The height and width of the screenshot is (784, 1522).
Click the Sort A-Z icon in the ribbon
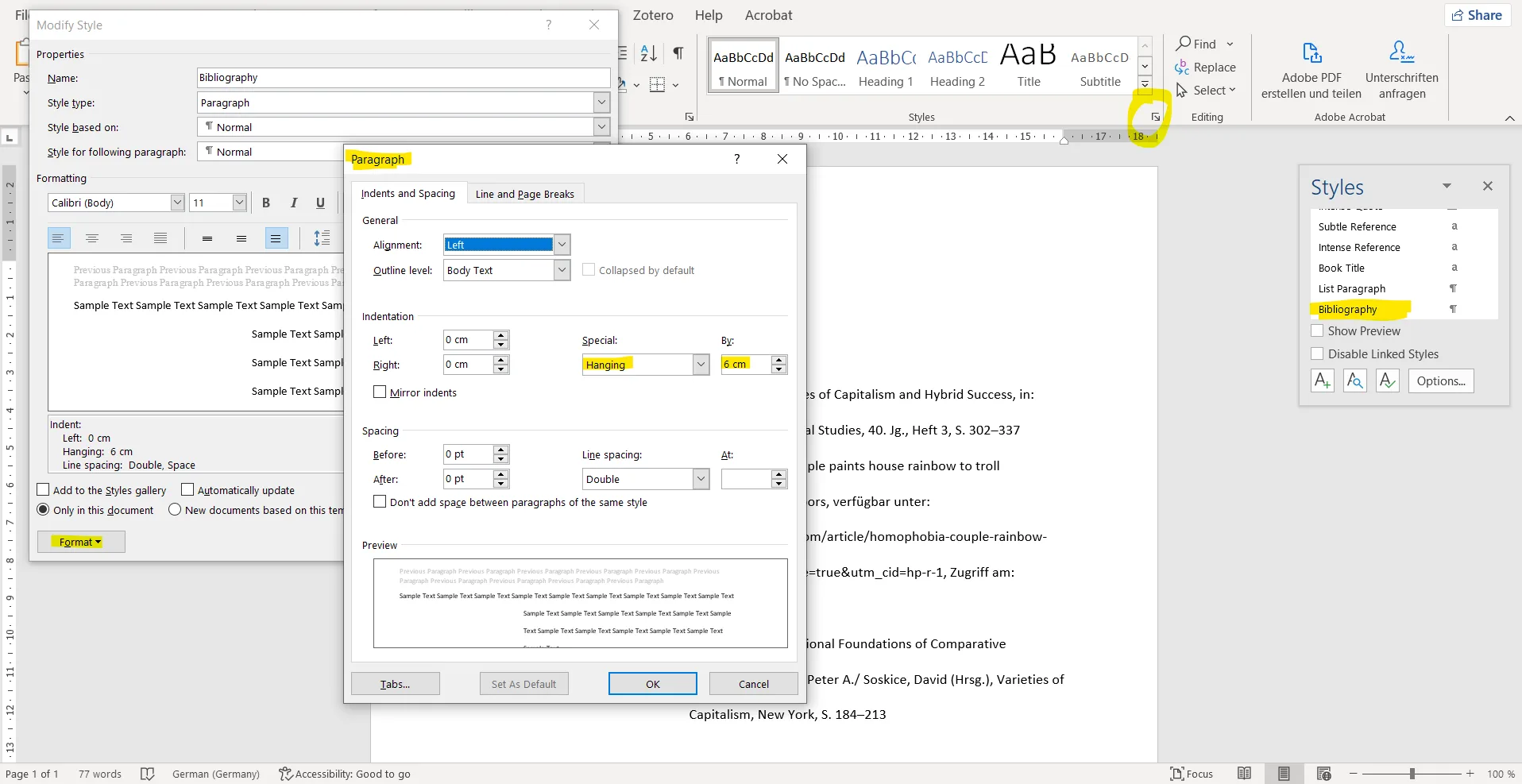click(x=649, y=53)
